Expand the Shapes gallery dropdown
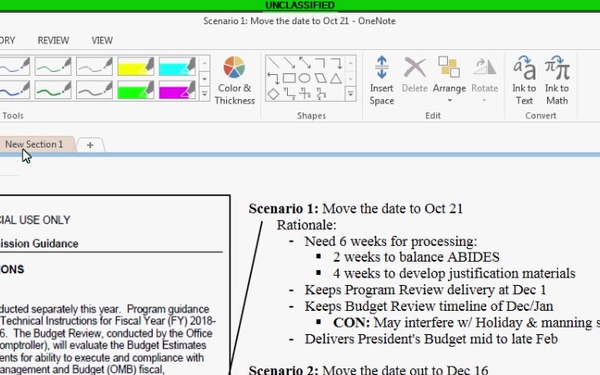 351,94
